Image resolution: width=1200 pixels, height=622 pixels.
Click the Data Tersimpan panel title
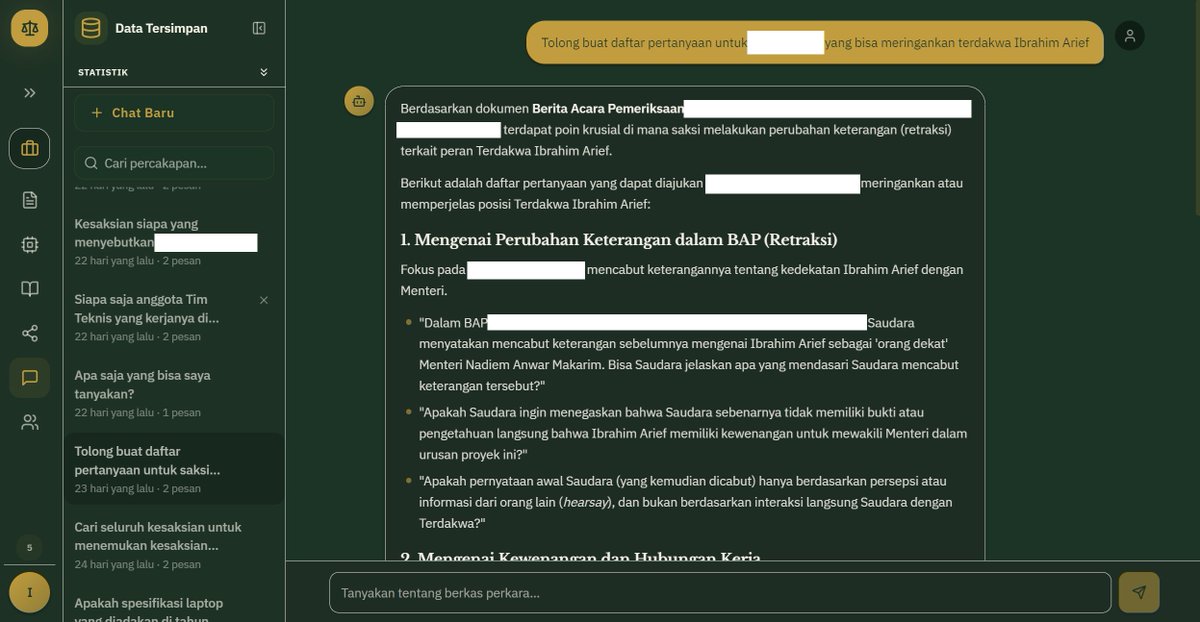pyautogui.click(x=161, y=28)
